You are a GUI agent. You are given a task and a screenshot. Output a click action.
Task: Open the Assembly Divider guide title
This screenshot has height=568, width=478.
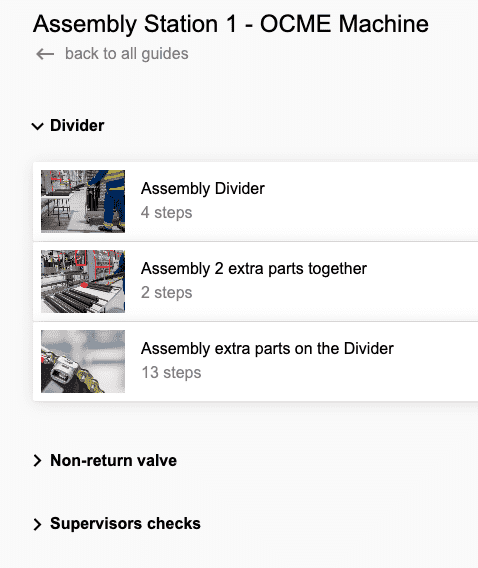pos(203,189)
